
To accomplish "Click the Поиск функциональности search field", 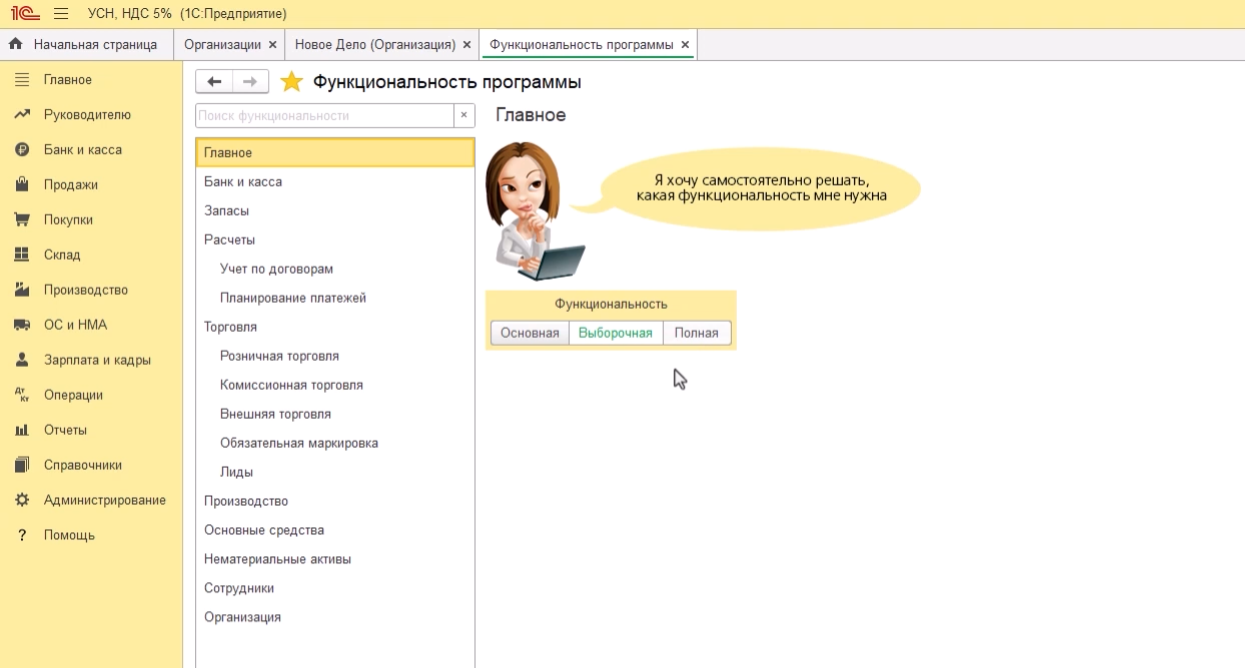I will point(324,116).
